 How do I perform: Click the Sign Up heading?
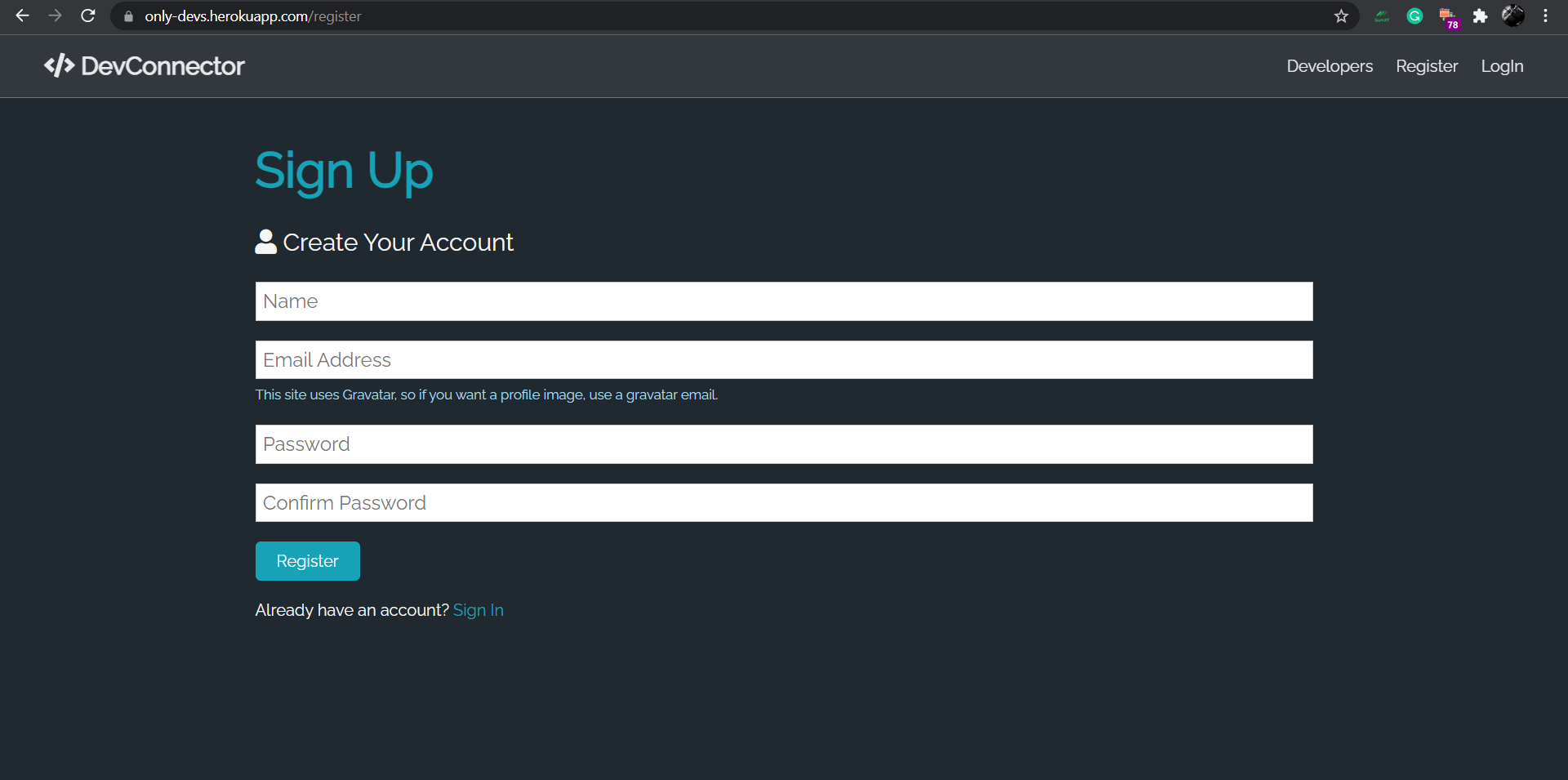pyautogui.click(x=344, y=172)
